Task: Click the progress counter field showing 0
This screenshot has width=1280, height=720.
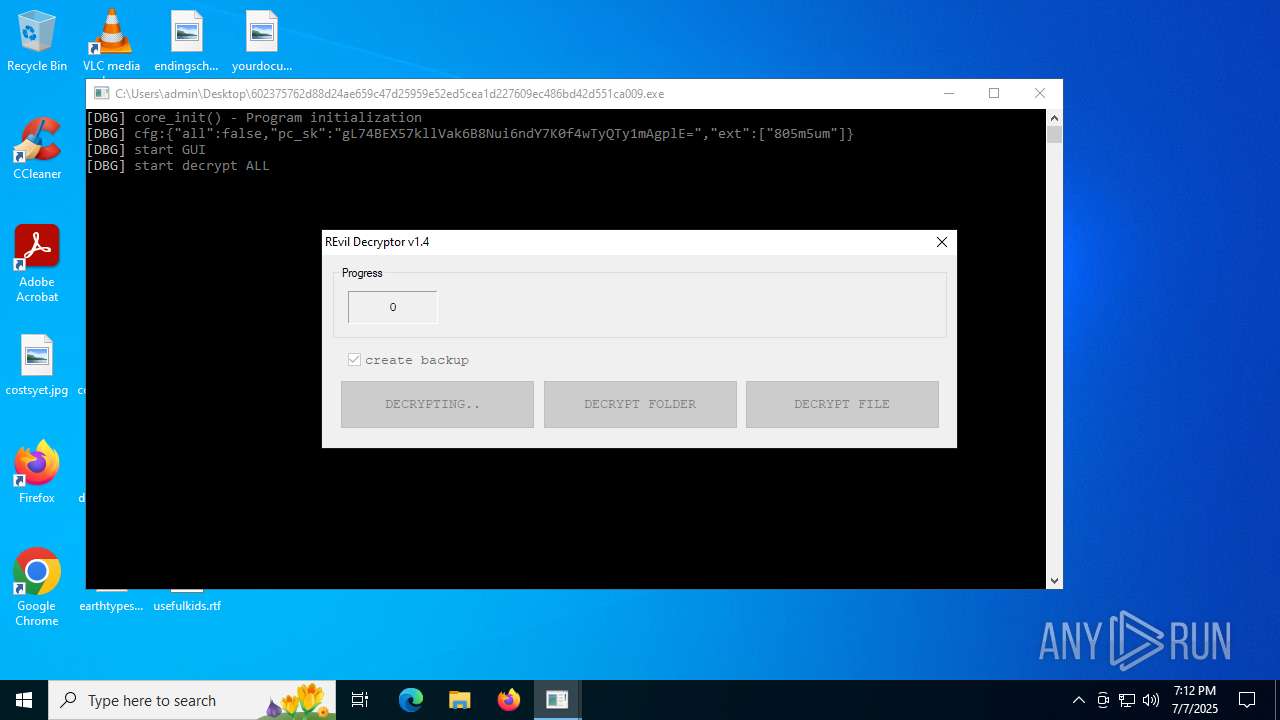Action: coord(393,307)
